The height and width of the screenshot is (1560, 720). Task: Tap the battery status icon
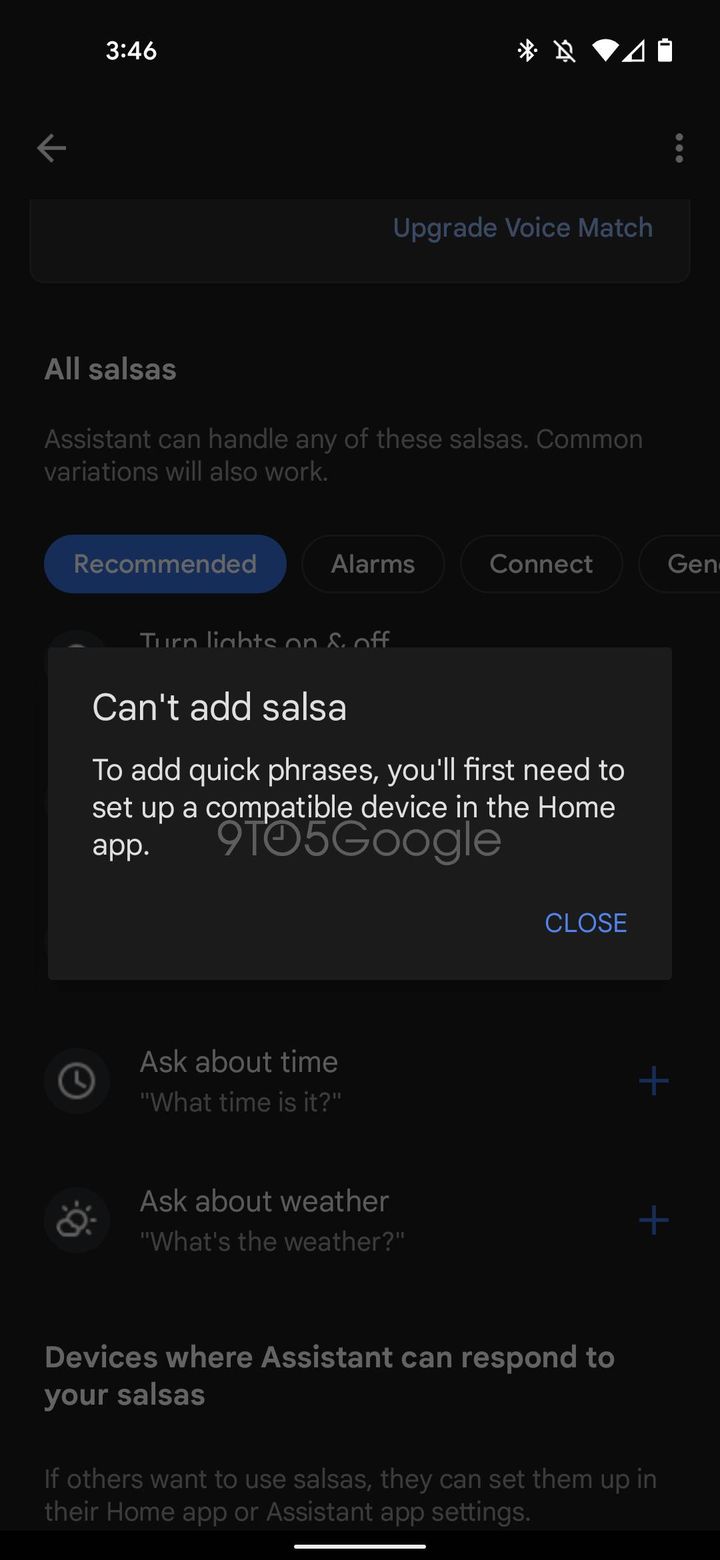click(665, 50)
